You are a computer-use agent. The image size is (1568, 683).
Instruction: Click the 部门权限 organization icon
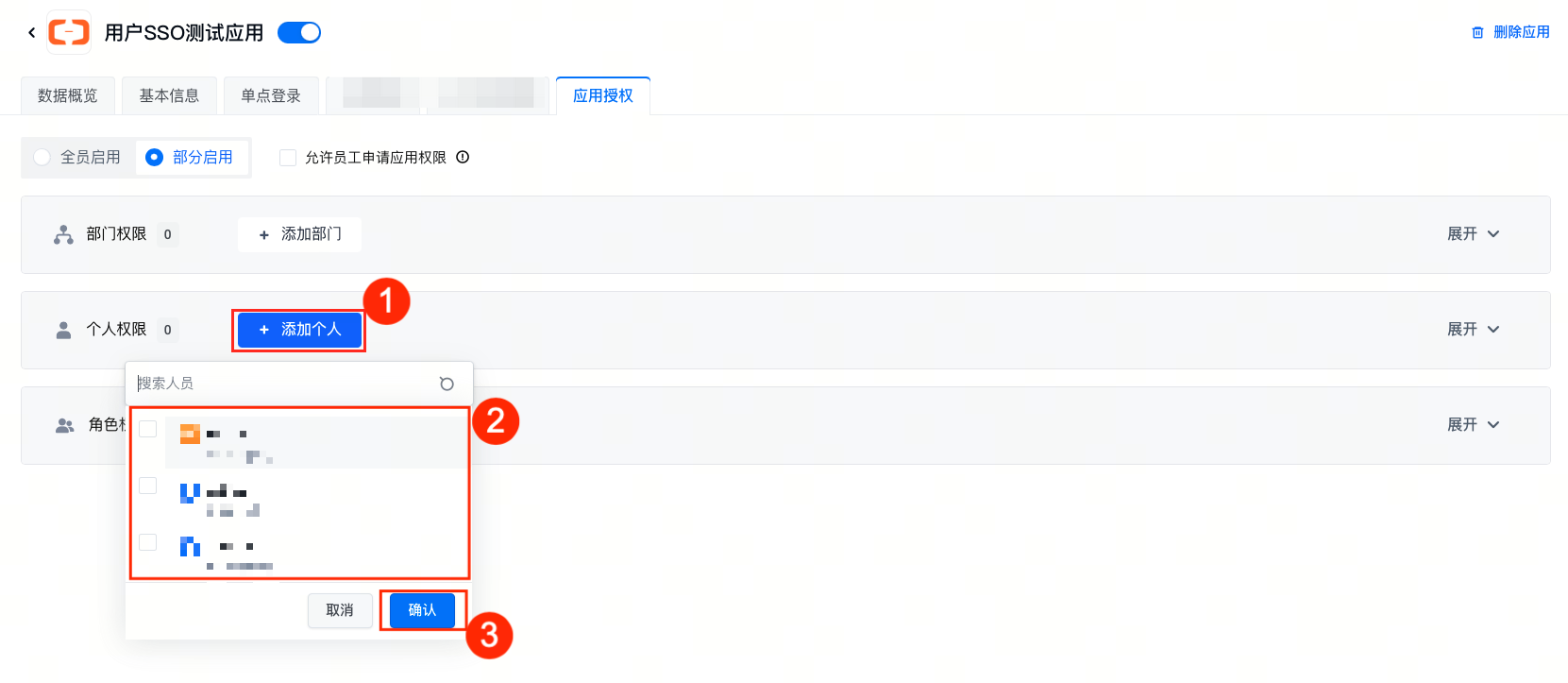63,234
